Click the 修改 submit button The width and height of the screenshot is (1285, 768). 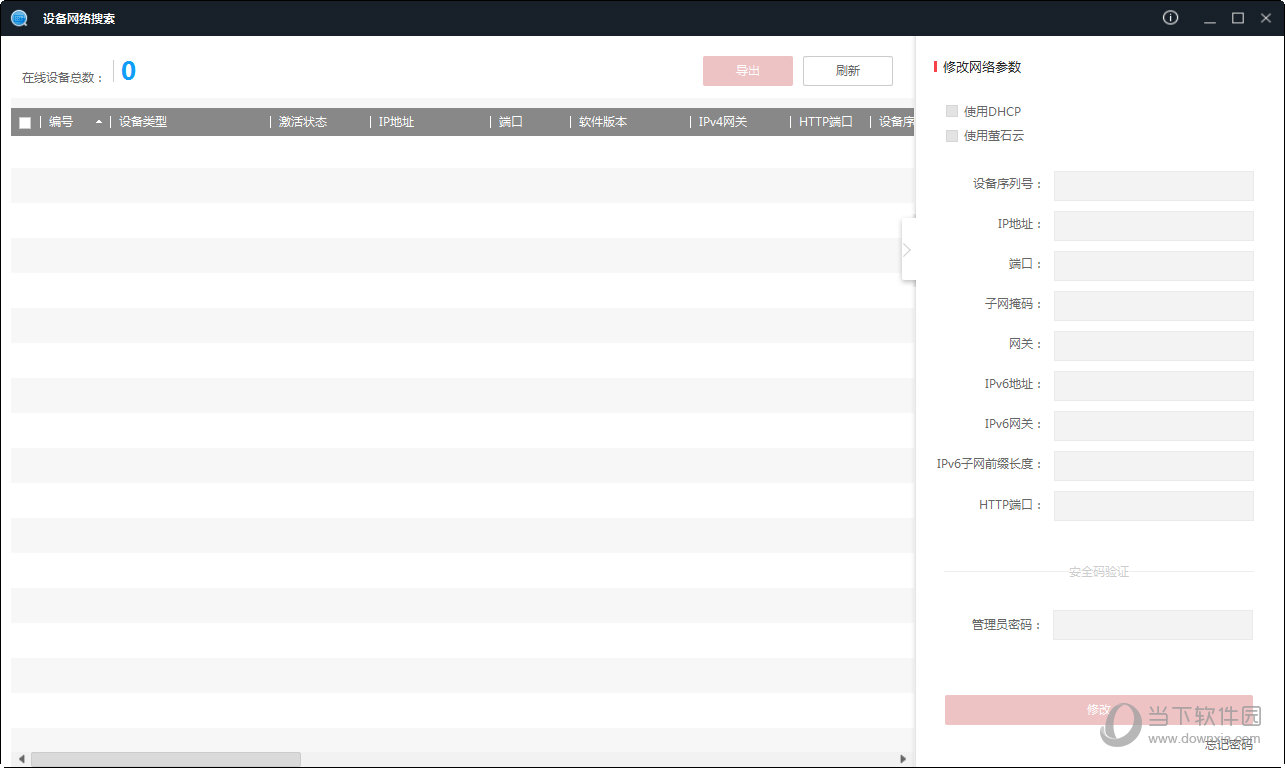pos(1098,710)
